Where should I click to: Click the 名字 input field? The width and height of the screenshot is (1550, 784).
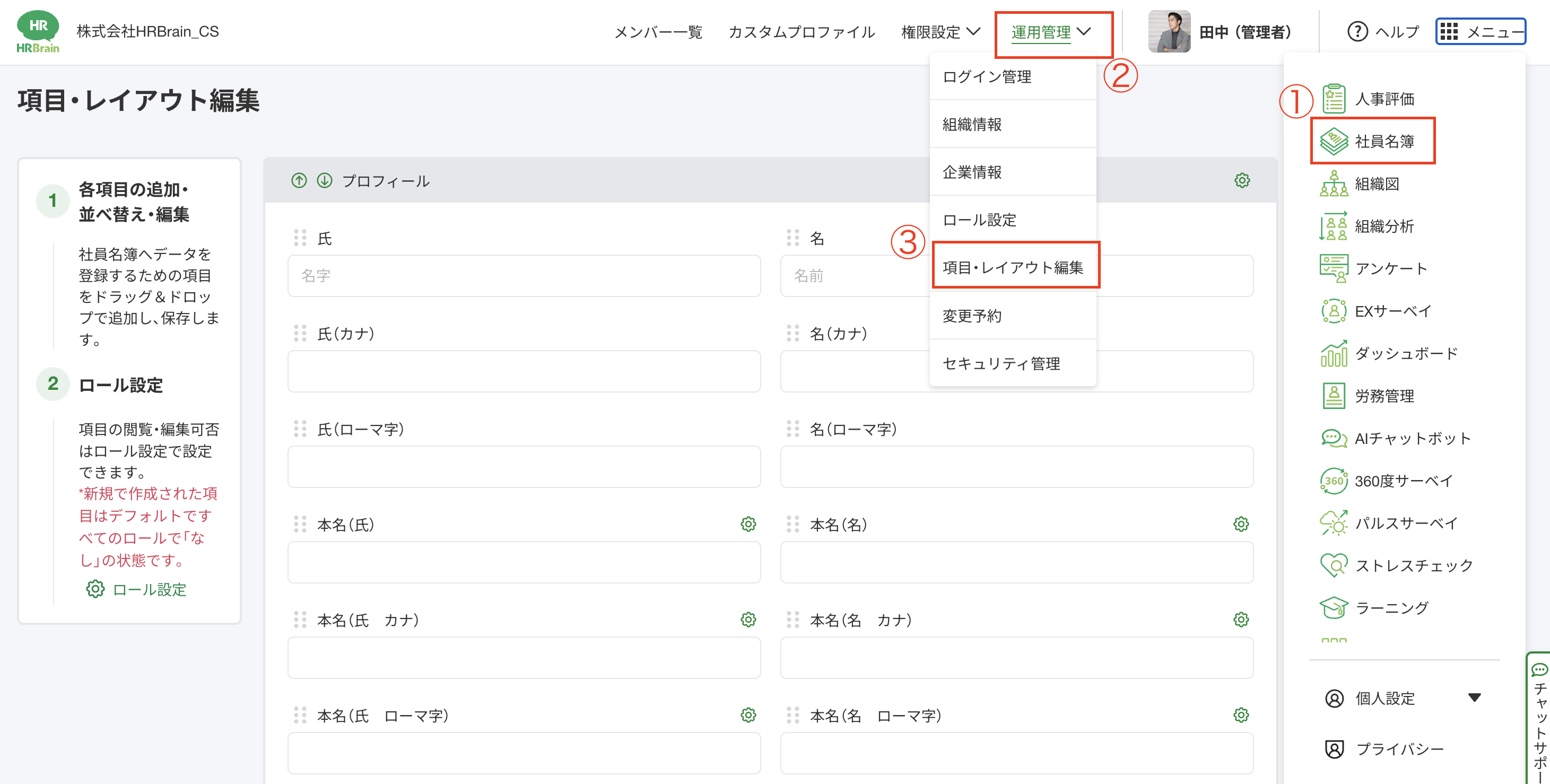coord(525,276)
